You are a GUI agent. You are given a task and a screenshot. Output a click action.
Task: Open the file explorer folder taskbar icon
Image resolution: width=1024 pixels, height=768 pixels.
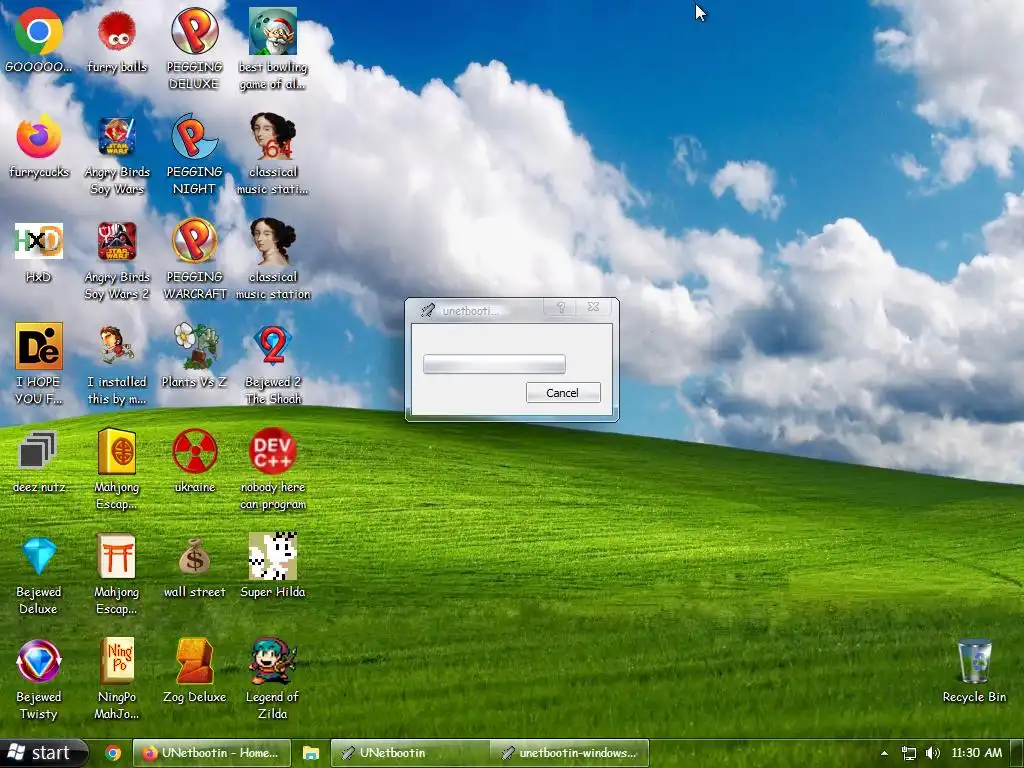pos(311,753)
